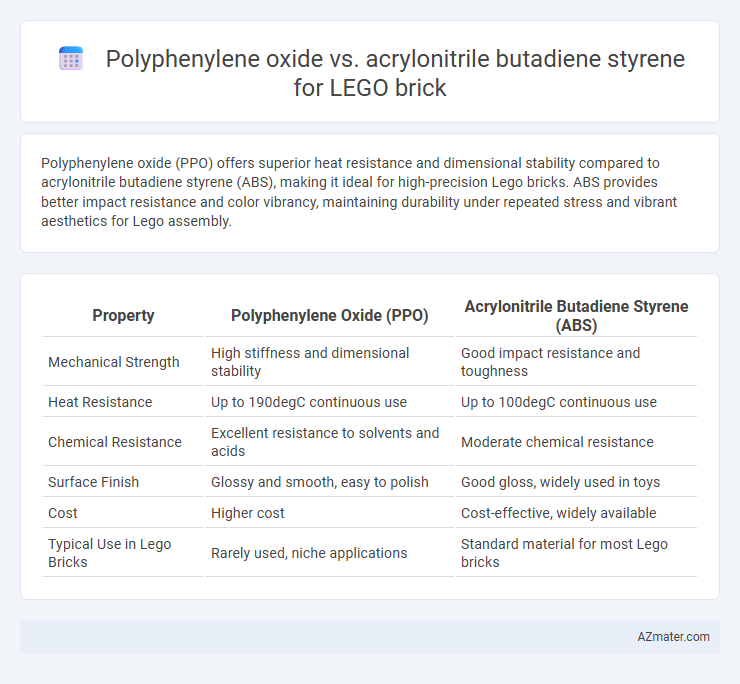The height and width of the screenshot is (684, 740).
Task: Click the AZmater.com footer link
Action: (673, 637)
